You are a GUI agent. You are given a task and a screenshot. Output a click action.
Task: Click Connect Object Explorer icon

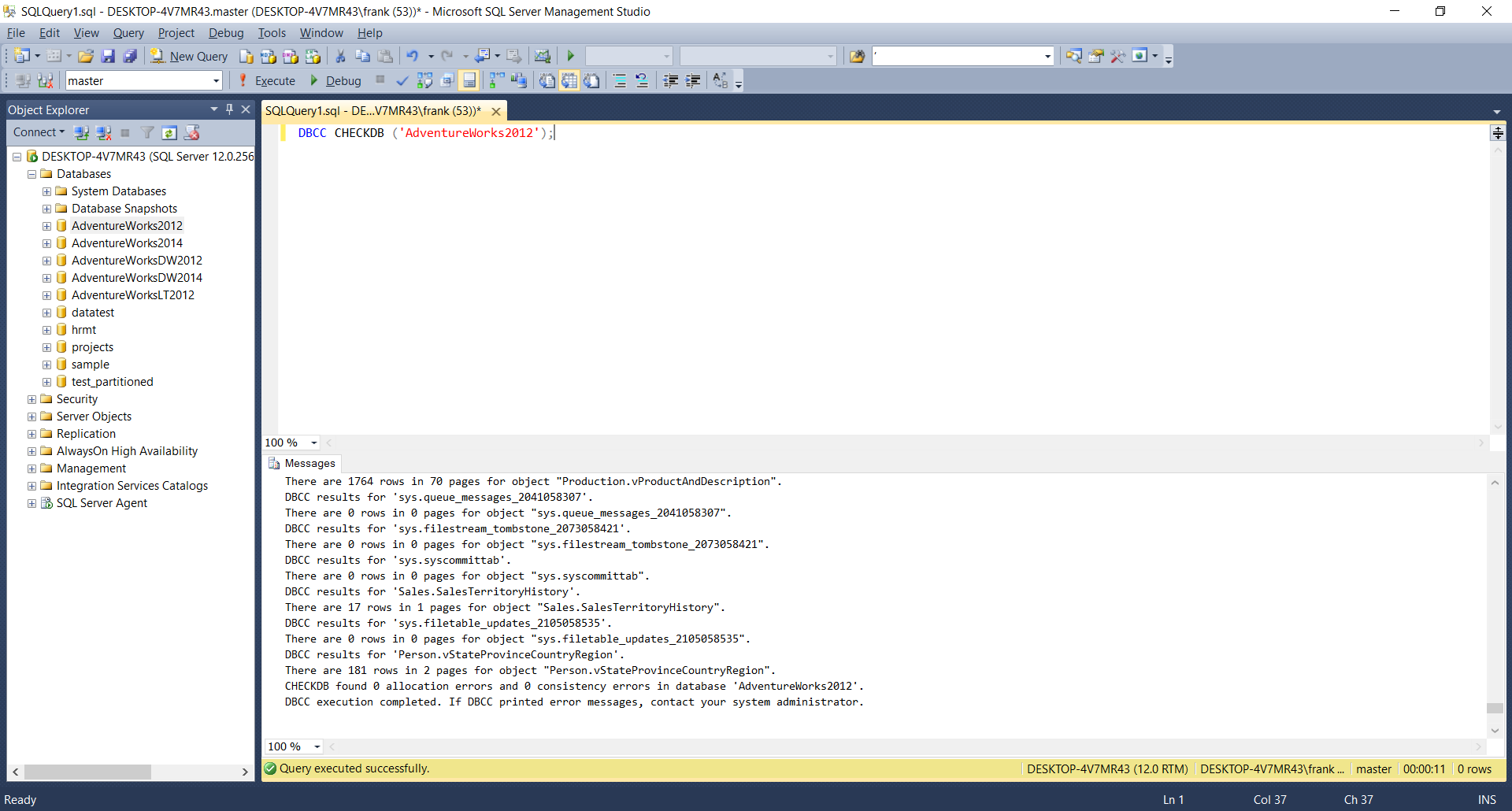(x=81, y=132)
